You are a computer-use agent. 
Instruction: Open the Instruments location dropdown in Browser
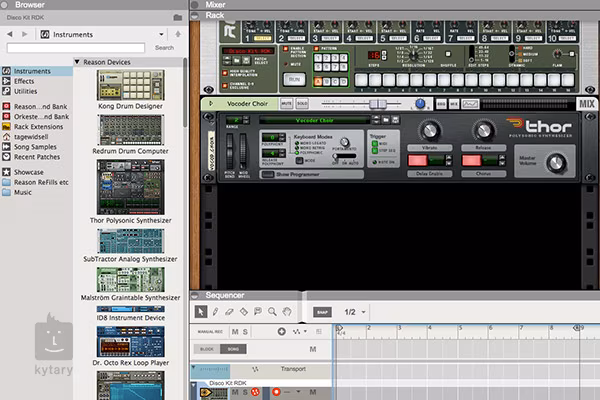[x=161, y=34]
